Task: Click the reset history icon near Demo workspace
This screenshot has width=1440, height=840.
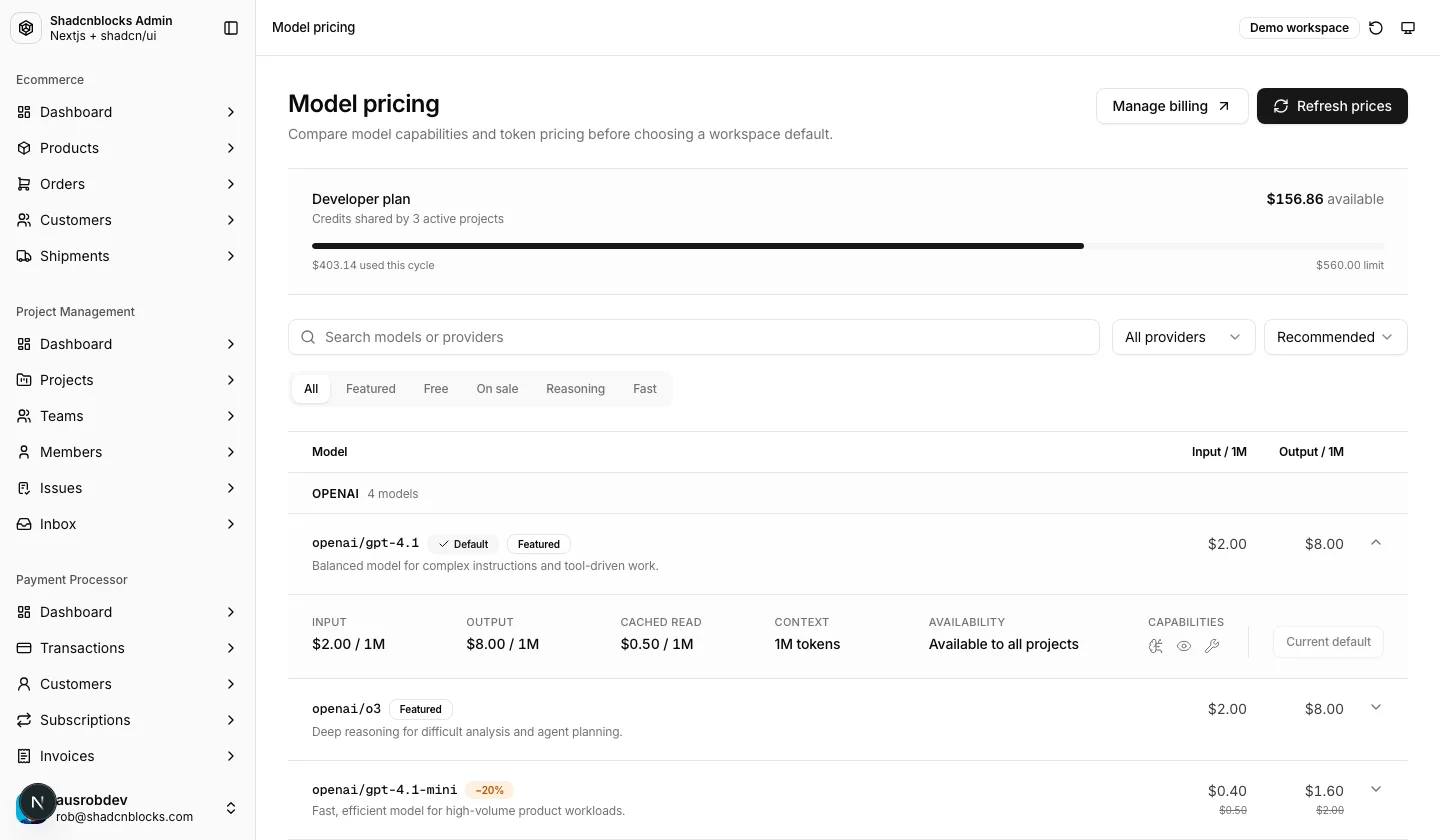Action: (x=1376, y=28)
